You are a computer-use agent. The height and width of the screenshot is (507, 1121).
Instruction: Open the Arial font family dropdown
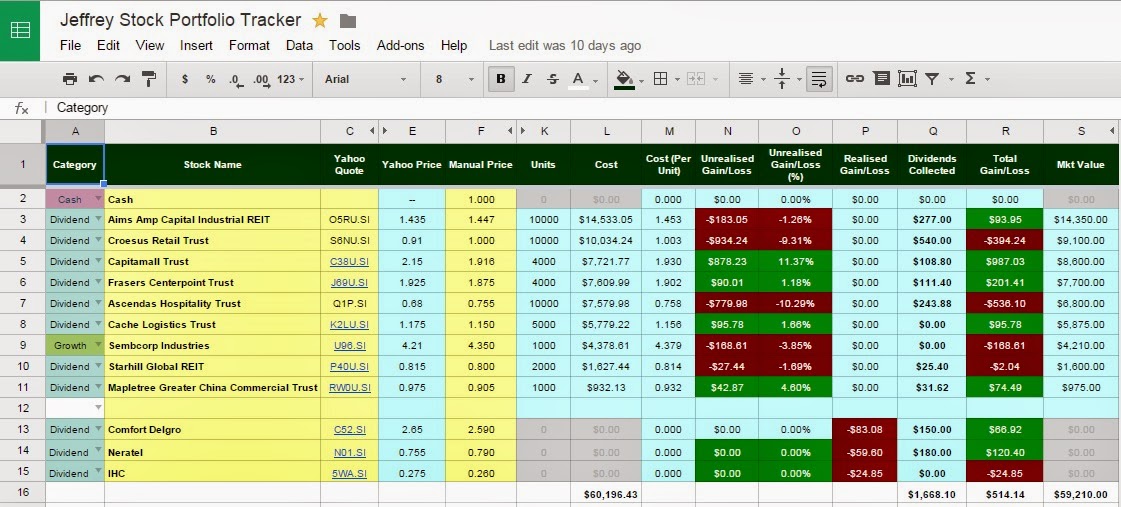[x=365, y=79]
